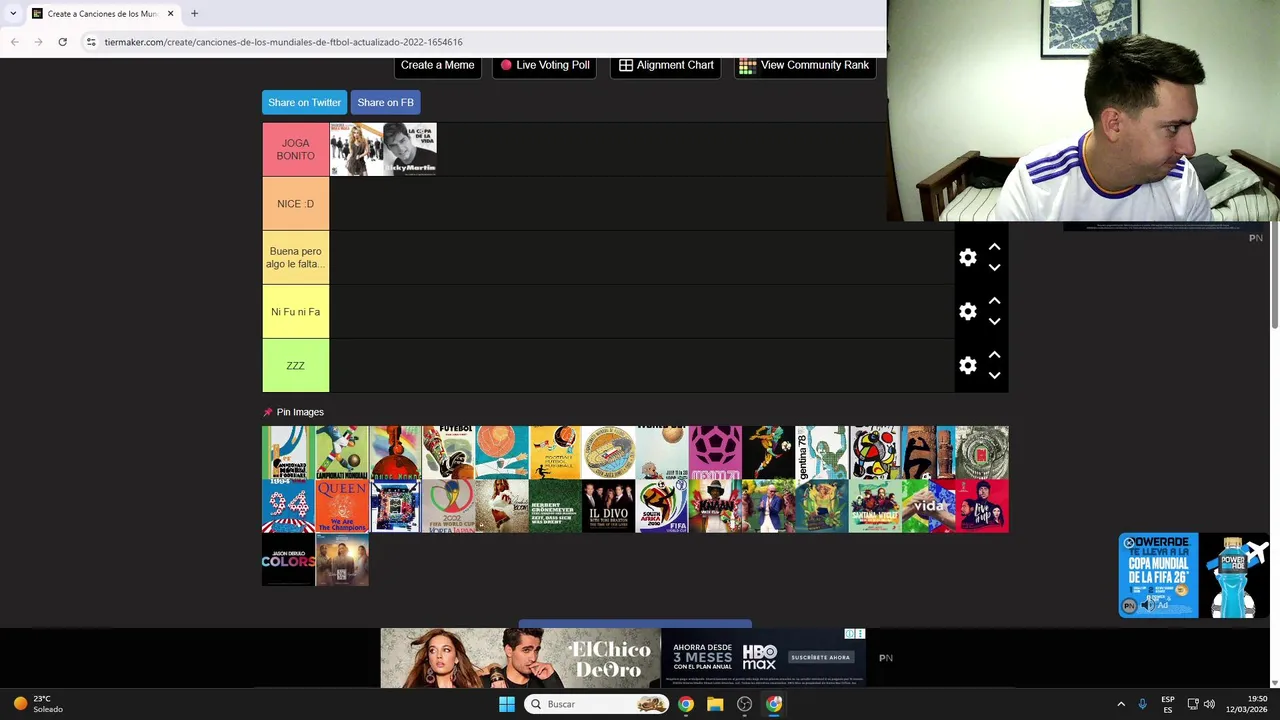
Task: Open the 23°C Soleado weather widget
Action: point(38,704)
